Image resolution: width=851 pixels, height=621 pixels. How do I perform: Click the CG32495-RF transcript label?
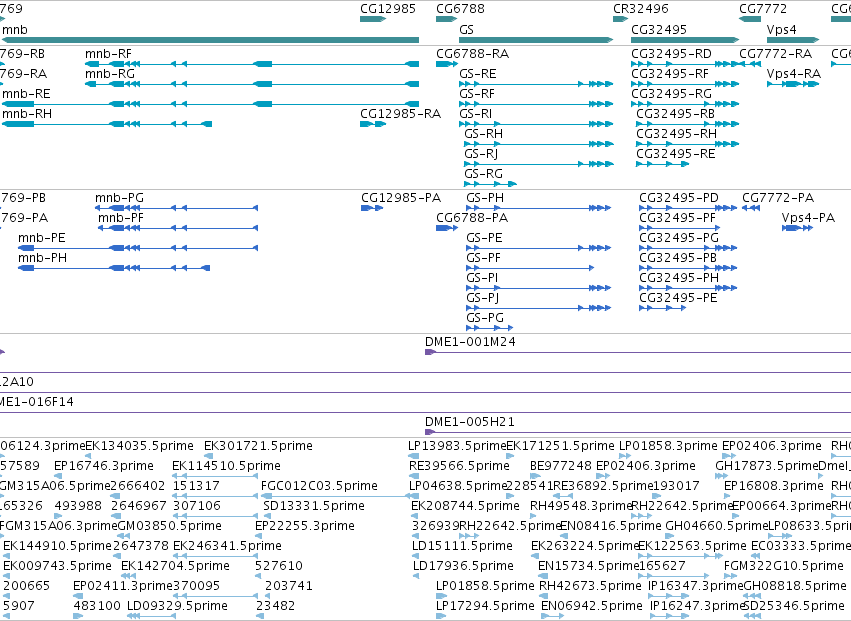pos(670,74)
